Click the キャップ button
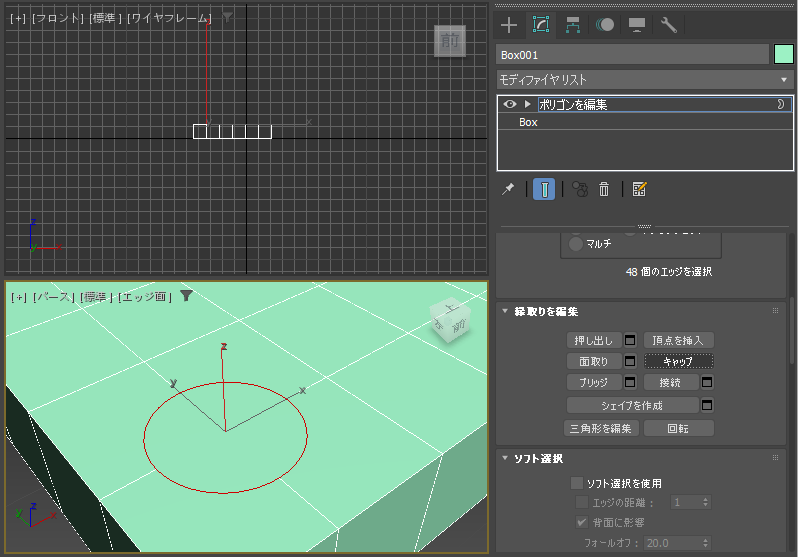Screen dimensions: 798x557 (x=678, y=361)
